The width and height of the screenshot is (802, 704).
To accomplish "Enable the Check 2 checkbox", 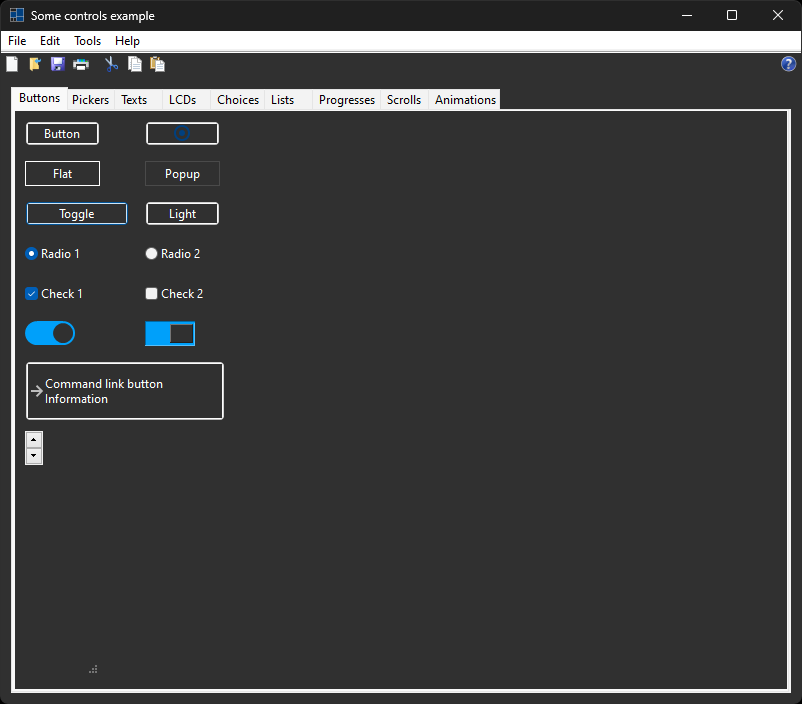I will coord(152,294).
